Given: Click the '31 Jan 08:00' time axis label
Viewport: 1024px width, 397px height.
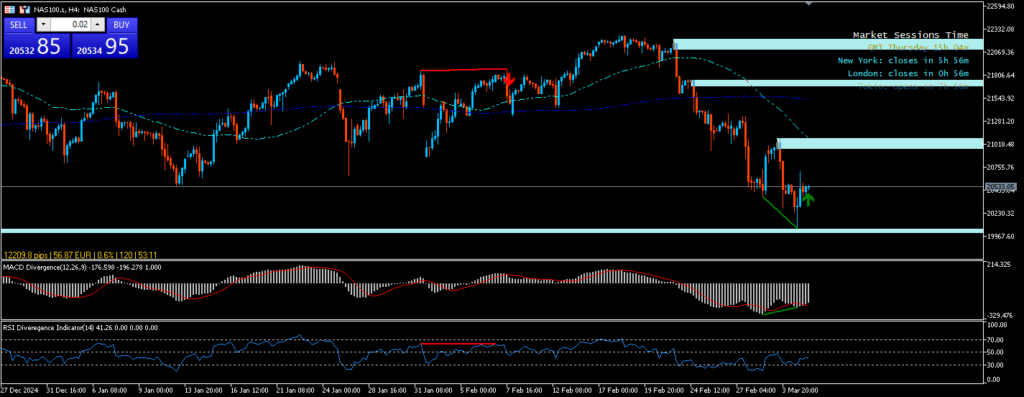Looking at the screenshot, I should 434,390.
